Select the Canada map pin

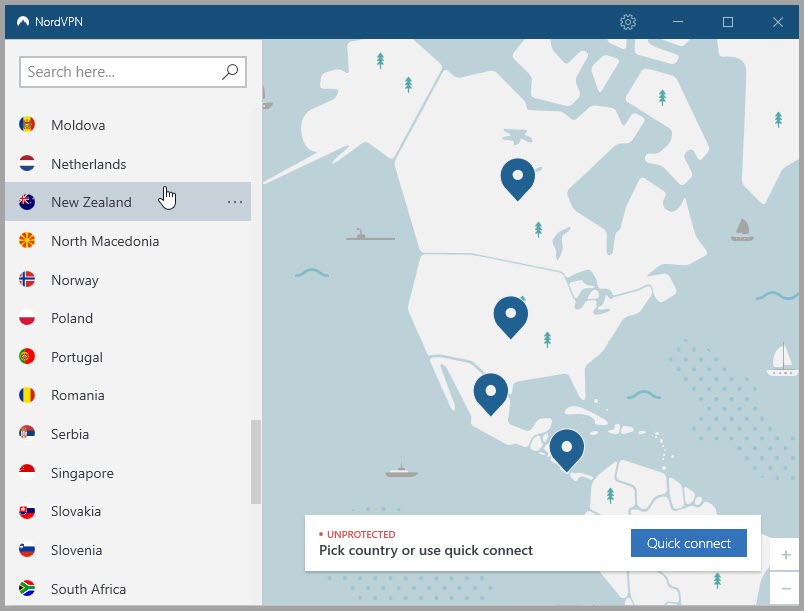(518, 179)
